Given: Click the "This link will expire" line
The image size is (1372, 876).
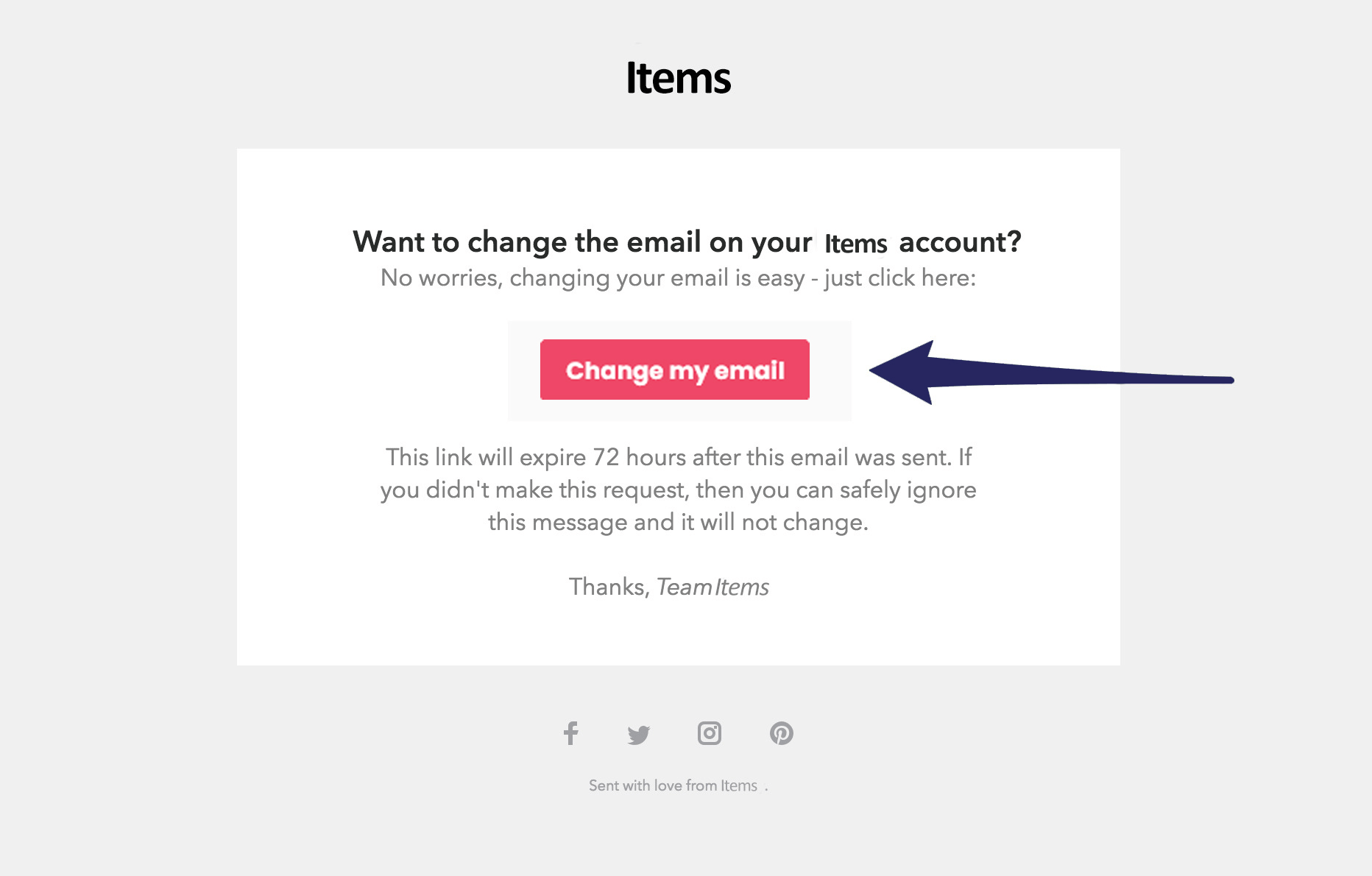Looking at the screenshot, I should 486,457.
